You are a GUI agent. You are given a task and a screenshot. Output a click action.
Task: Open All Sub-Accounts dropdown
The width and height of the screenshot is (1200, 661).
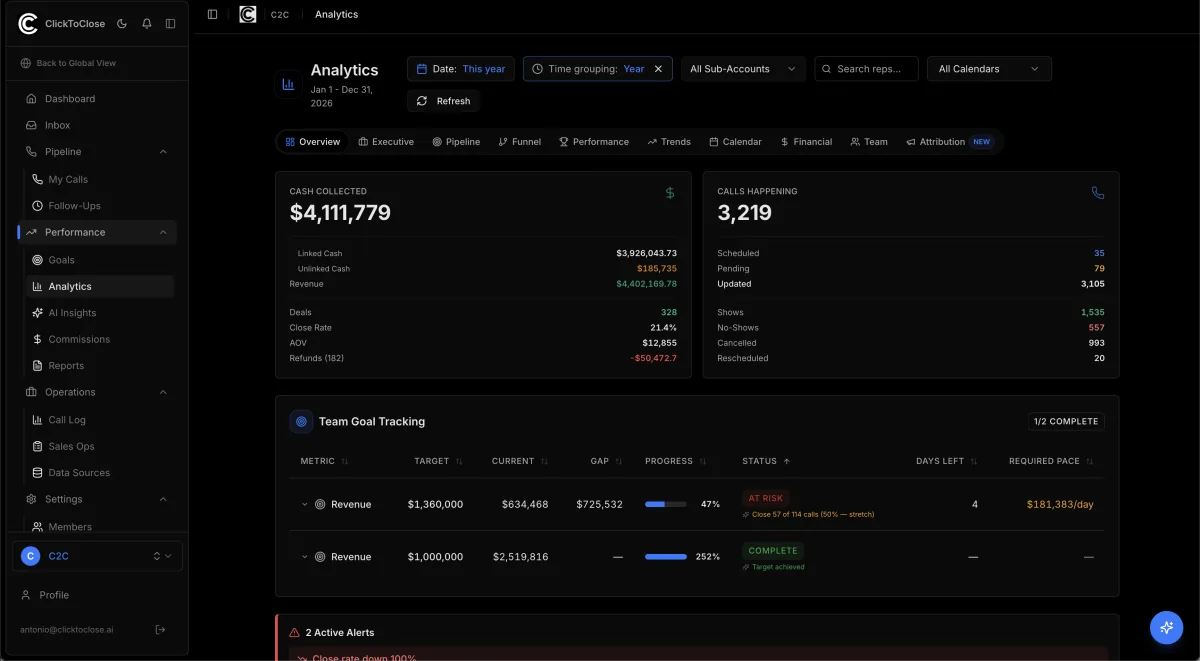pyautogui.click(x=743, y=69)
